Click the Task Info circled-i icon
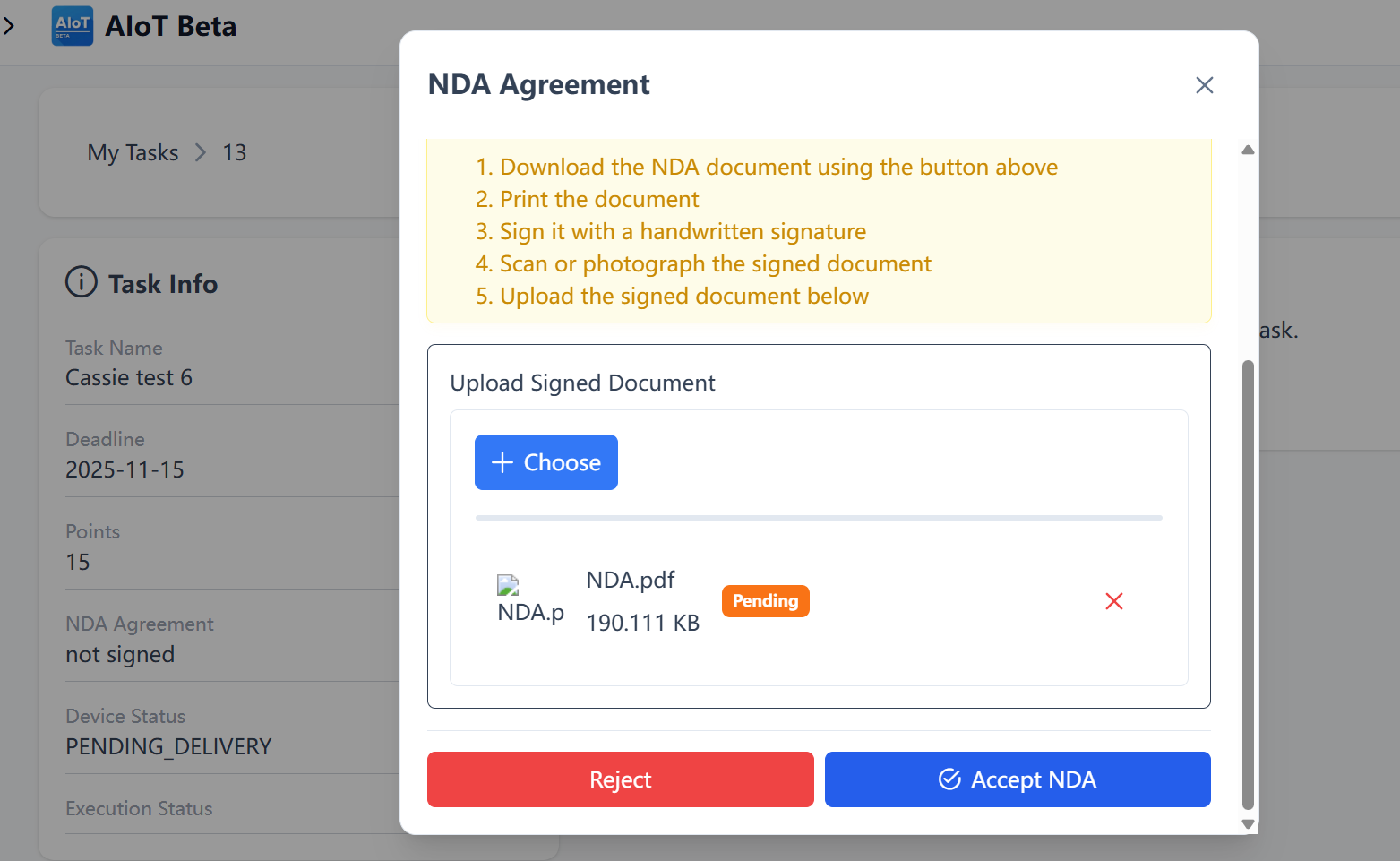 (x=82, y=282)
